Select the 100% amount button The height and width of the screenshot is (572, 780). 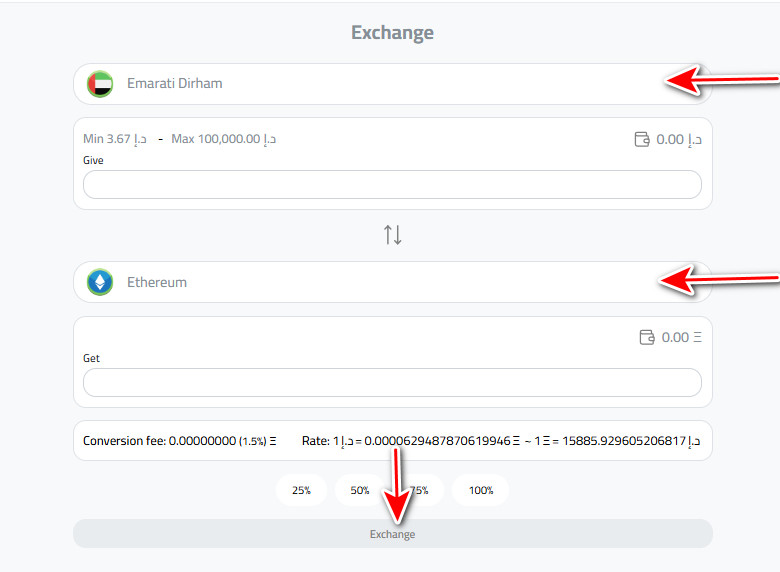click(481, 490)
